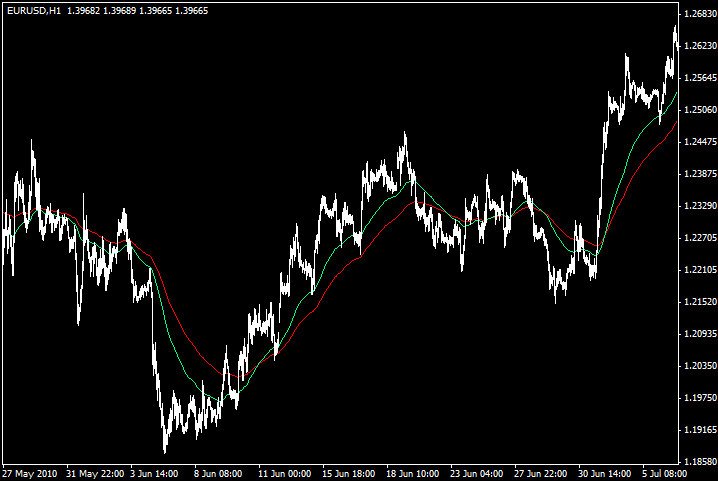
Task: Click the 18 Jun 10:00 time marker
Action: tap(413, 472)
